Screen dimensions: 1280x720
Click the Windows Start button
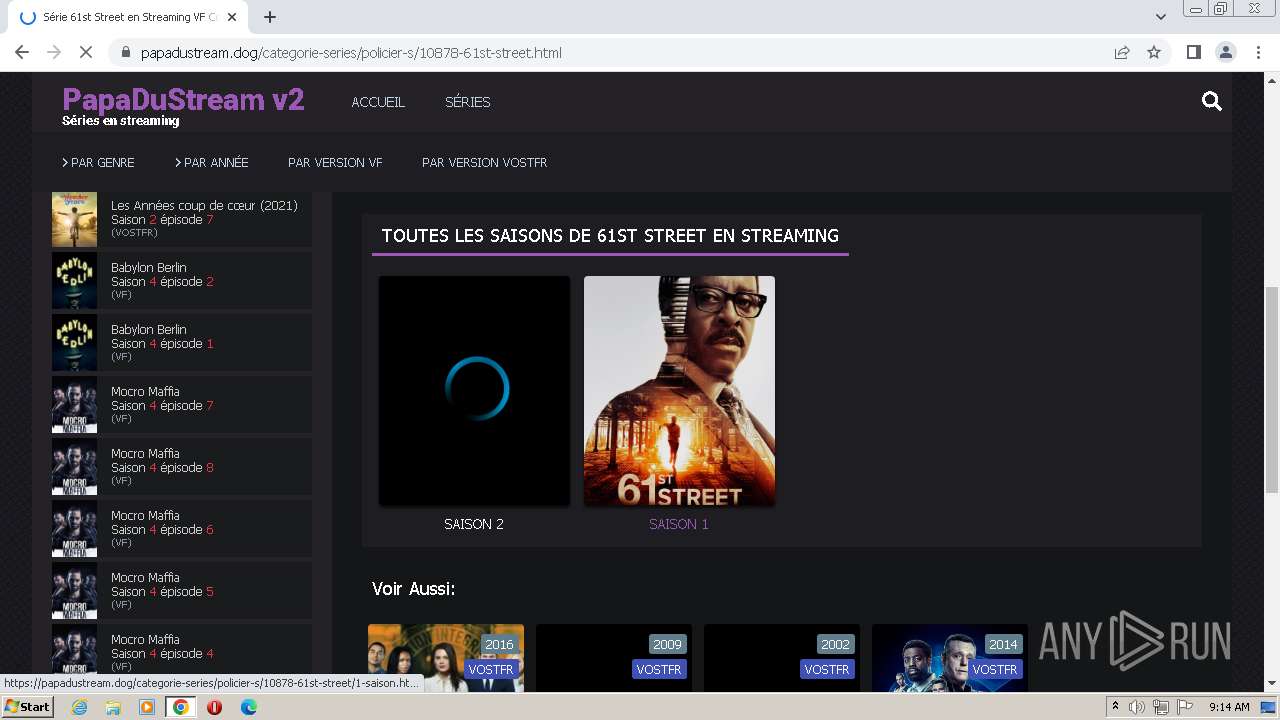pos(27,707)
